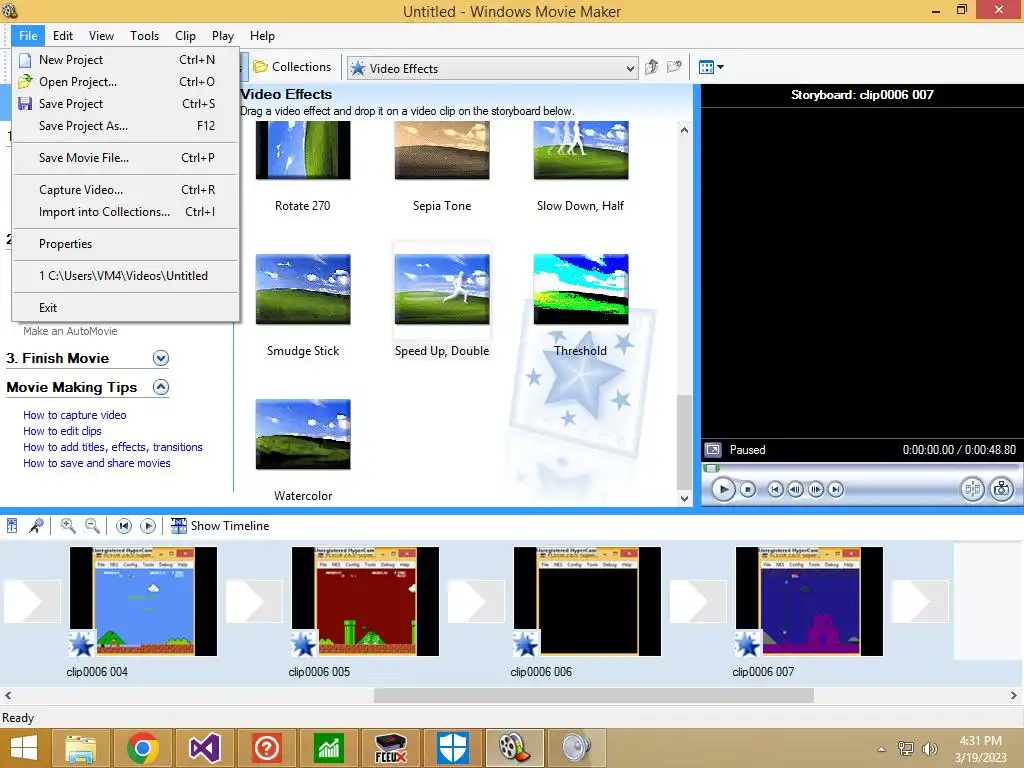Click the Up One Level toolbar icon
Viewport: 1024px width, 768px height.
click(651, 67)
